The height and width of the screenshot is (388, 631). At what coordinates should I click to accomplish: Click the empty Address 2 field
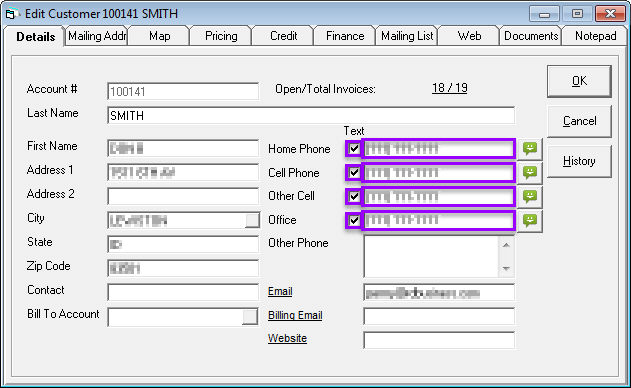coord(183,196)
